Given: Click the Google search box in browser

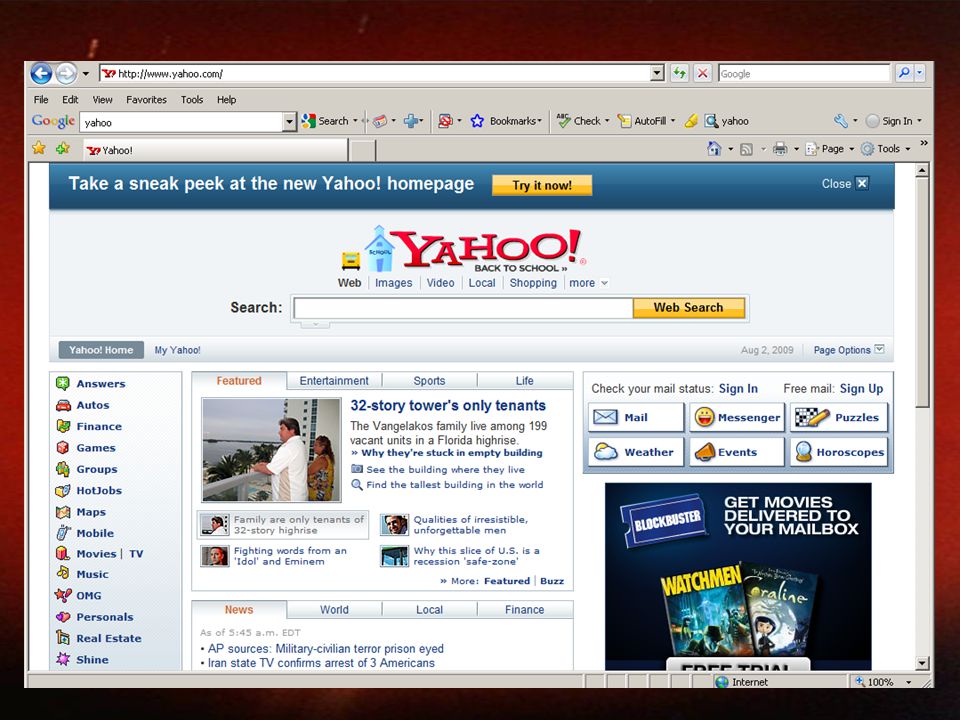Looking at the screenshot, I should click(x=804, y=73).
